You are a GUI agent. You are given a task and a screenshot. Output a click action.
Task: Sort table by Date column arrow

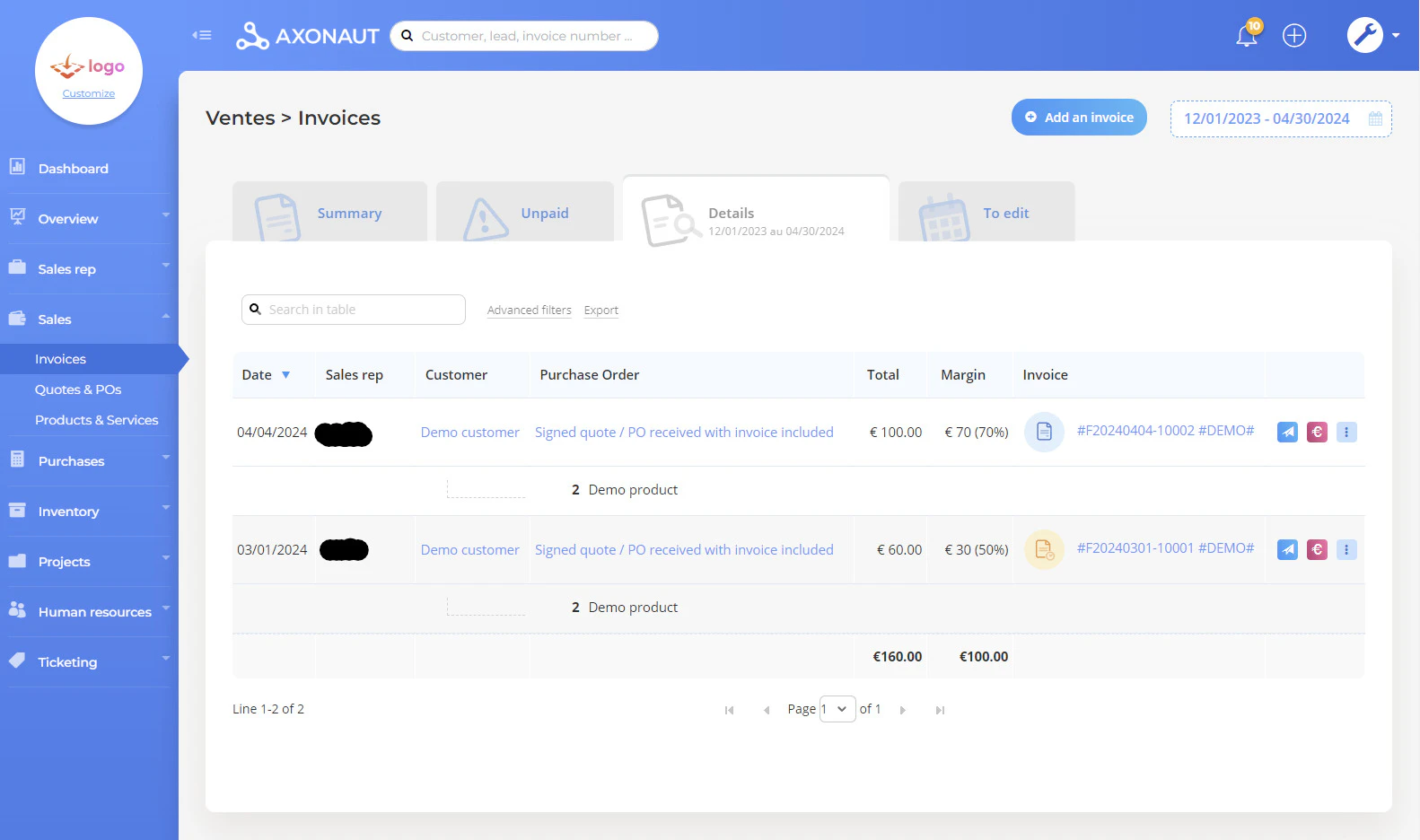click(x=286, y=375)
